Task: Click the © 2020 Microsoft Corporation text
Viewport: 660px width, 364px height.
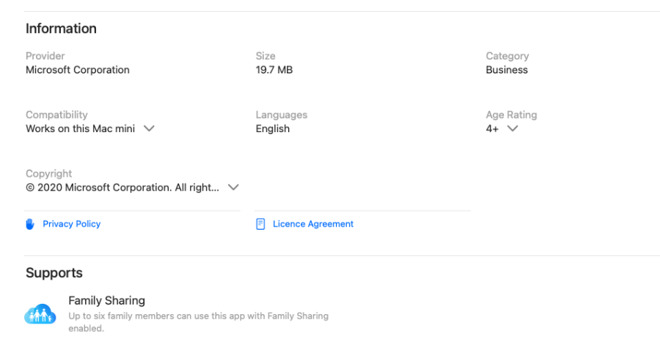Action: tap(122, 188)
